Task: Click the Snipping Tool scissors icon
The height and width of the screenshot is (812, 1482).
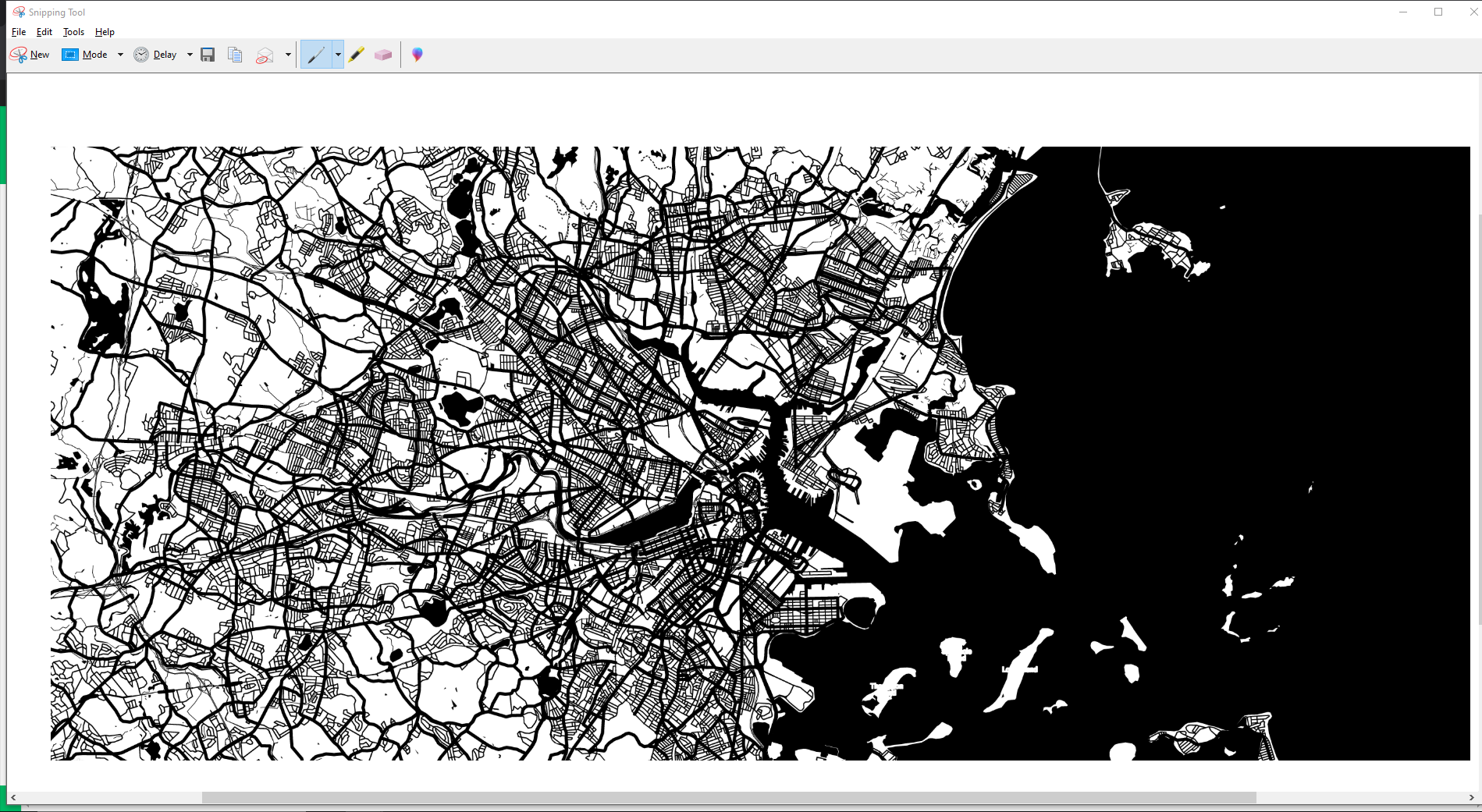Action: coord(16,55)
